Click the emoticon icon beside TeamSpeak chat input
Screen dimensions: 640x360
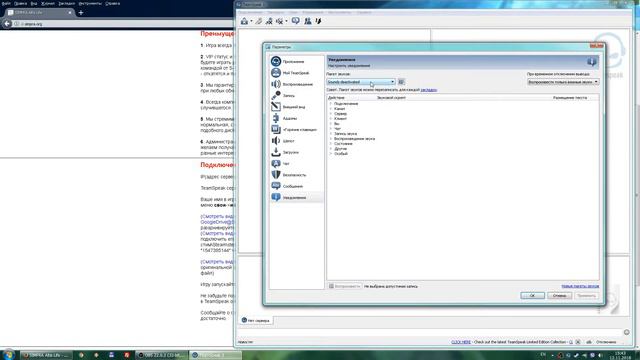[x=627, y=332]
